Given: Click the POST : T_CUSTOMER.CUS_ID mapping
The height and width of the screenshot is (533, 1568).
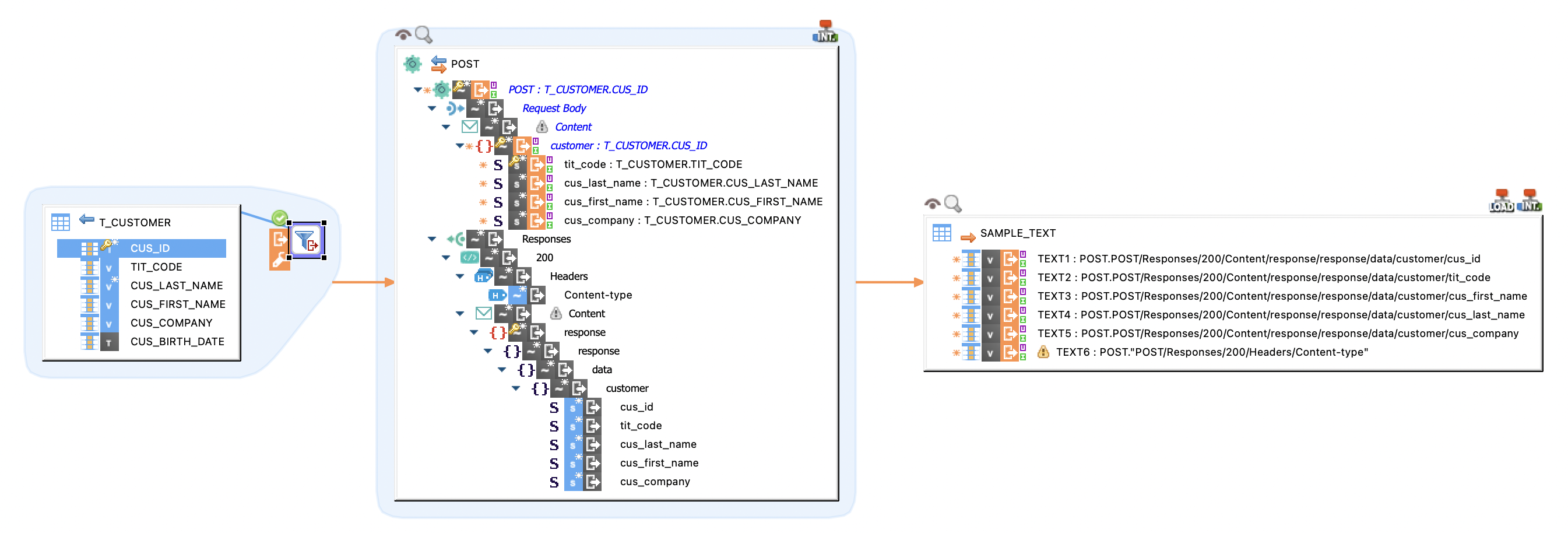Looking at the screenshot, I should click(x=577, y=90).
